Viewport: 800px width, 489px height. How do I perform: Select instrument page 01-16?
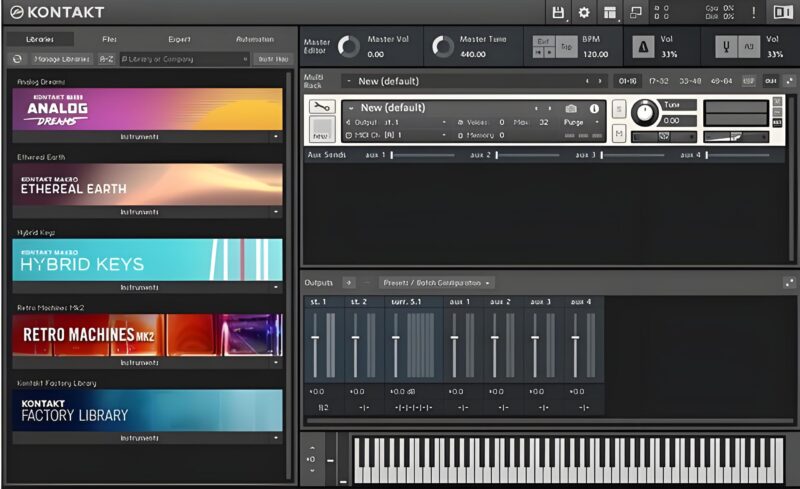pos(628,81)
